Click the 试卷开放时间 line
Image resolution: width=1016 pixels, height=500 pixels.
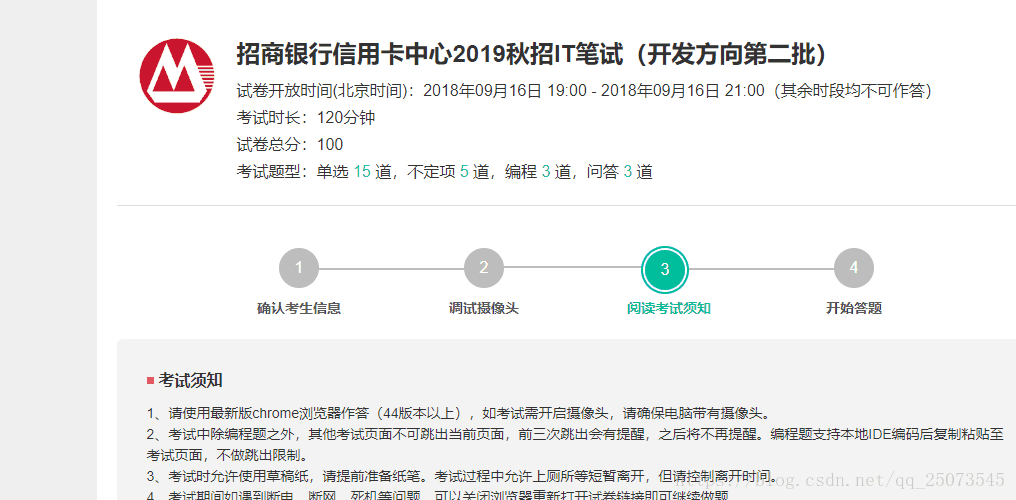(x=584, y=91)
